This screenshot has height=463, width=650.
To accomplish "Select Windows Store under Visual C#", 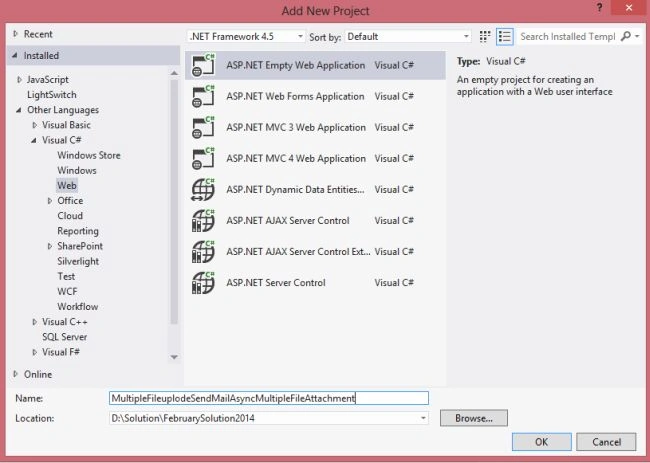I will point(89,155).
